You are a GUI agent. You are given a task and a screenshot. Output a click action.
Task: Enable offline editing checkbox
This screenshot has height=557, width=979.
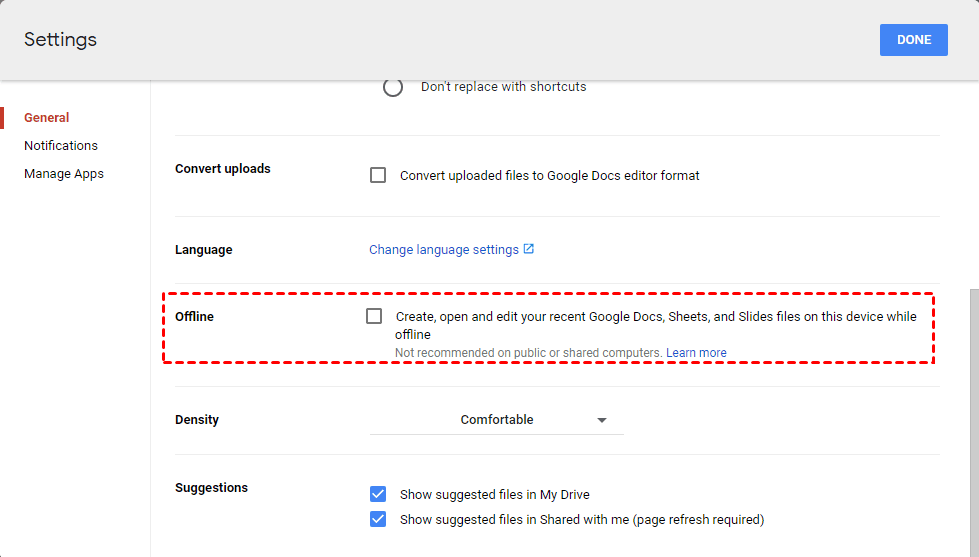click(374, 316)
